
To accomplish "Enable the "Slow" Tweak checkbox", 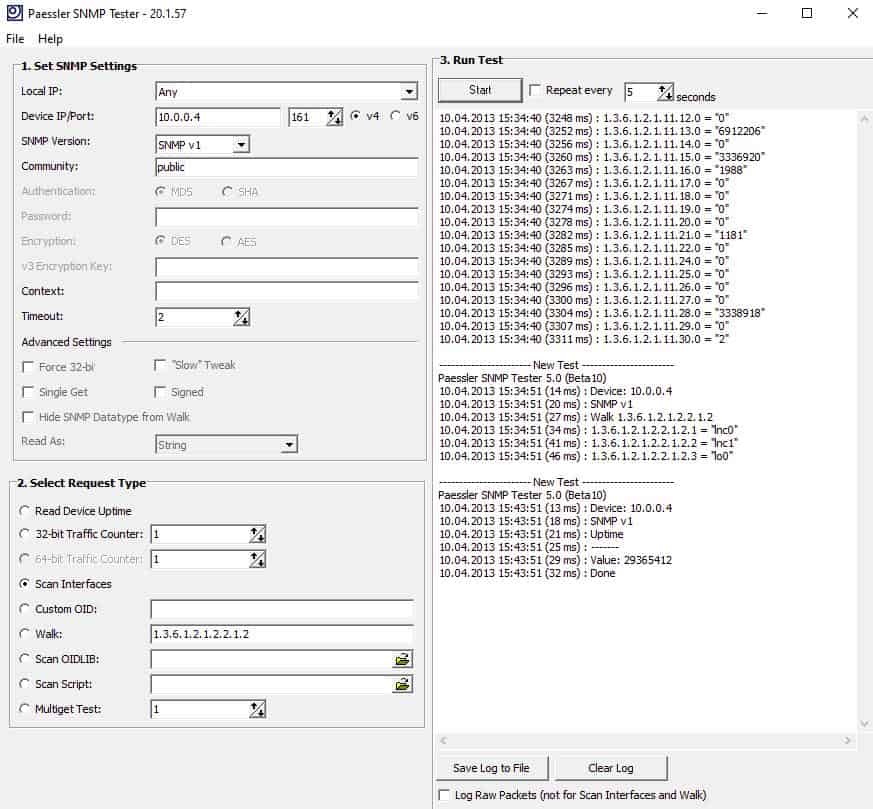I will tap(160, 365).
